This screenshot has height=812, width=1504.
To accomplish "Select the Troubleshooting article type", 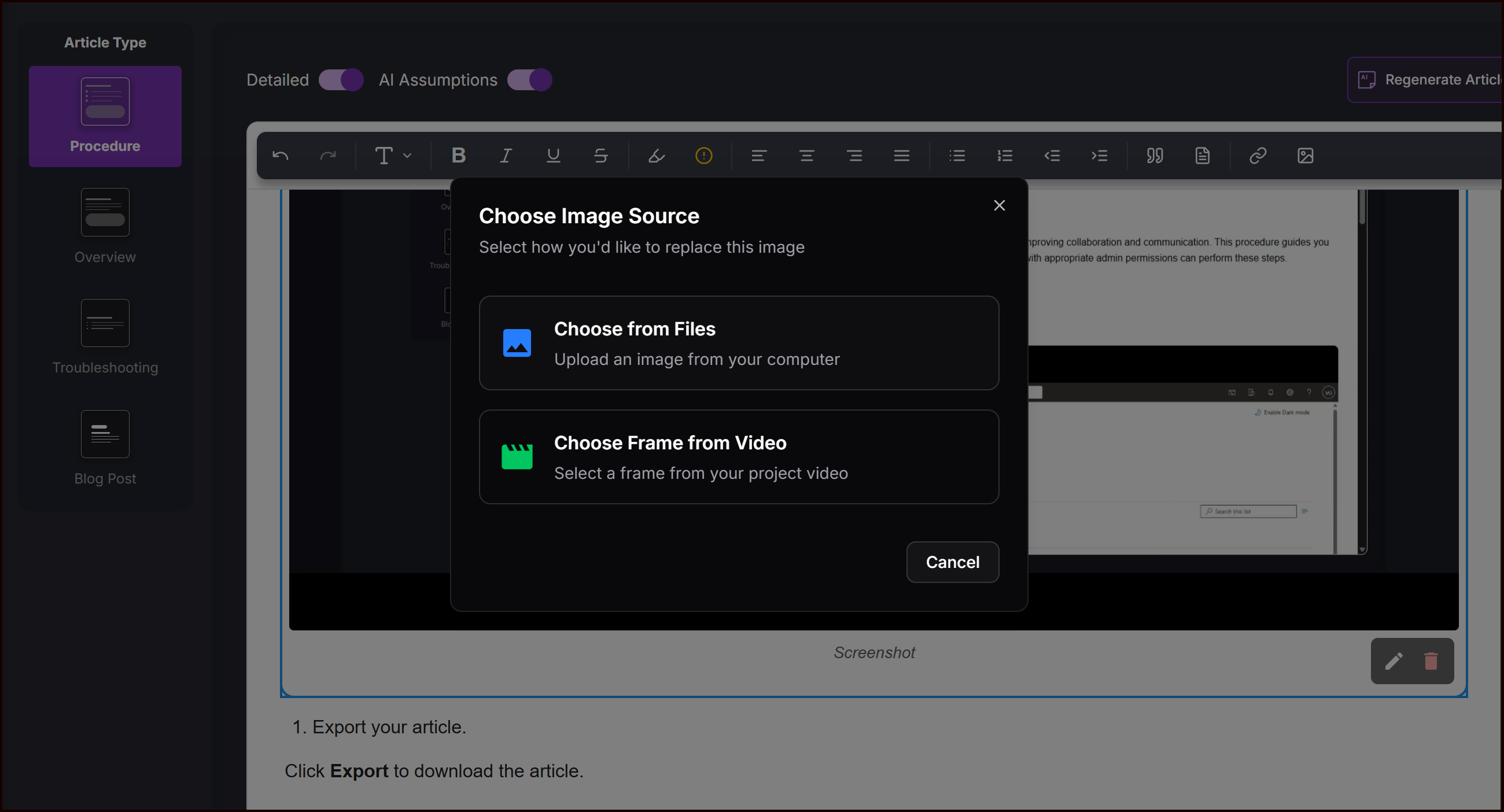I will 105,337.
